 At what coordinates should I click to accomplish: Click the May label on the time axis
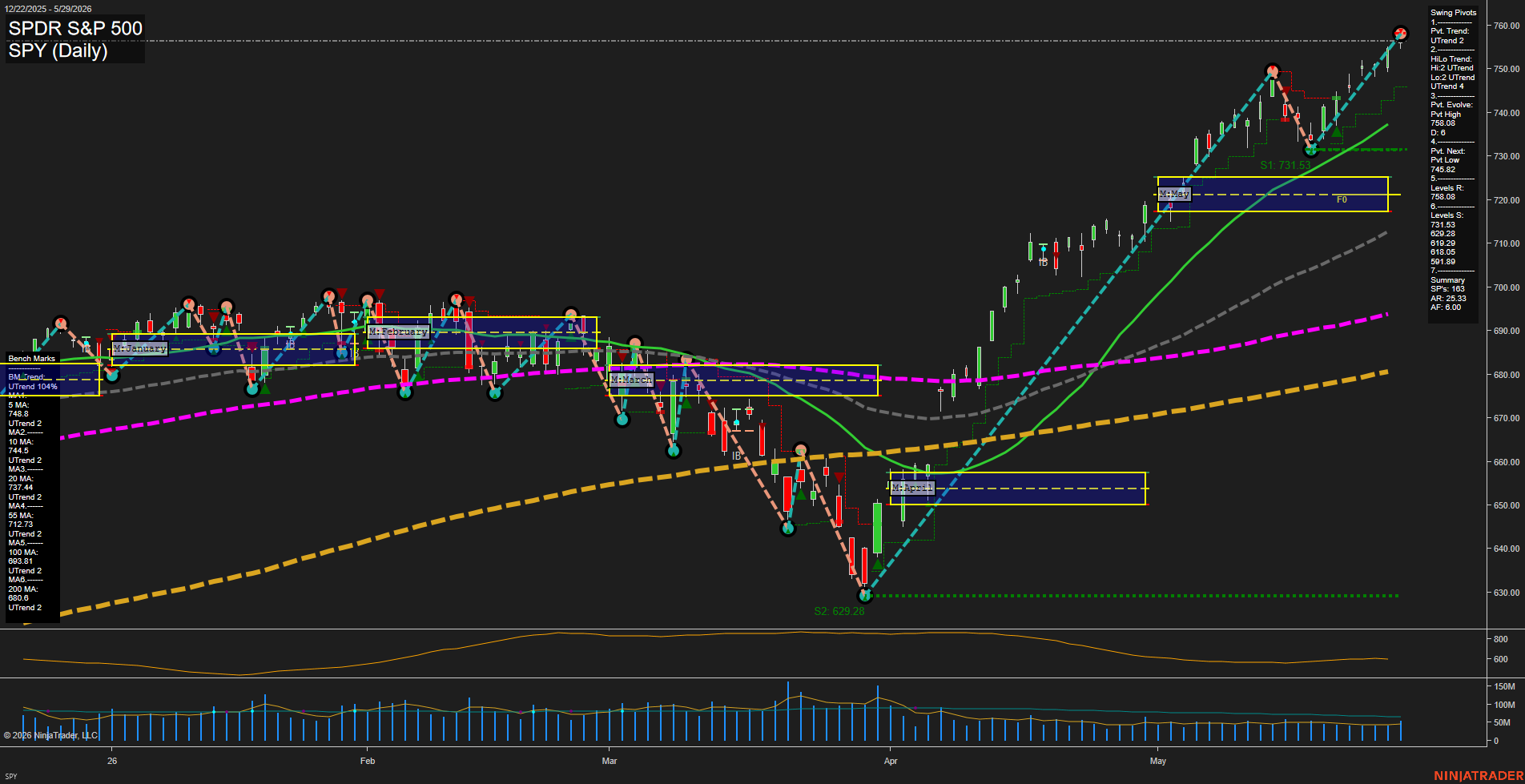[1158, 761]
